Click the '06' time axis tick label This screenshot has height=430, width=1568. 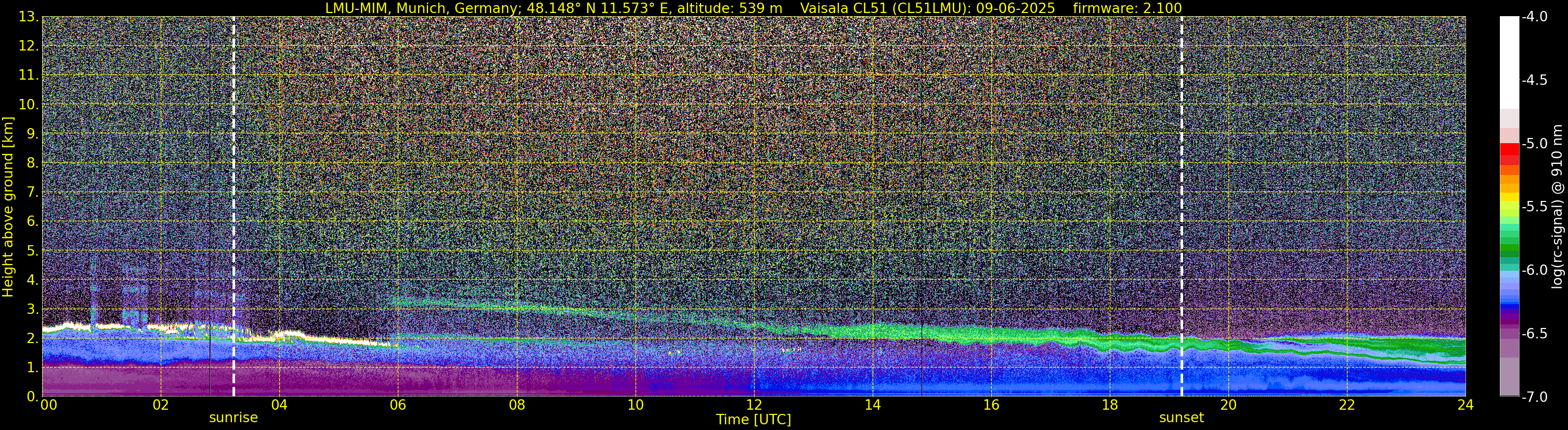pos(398,405)
